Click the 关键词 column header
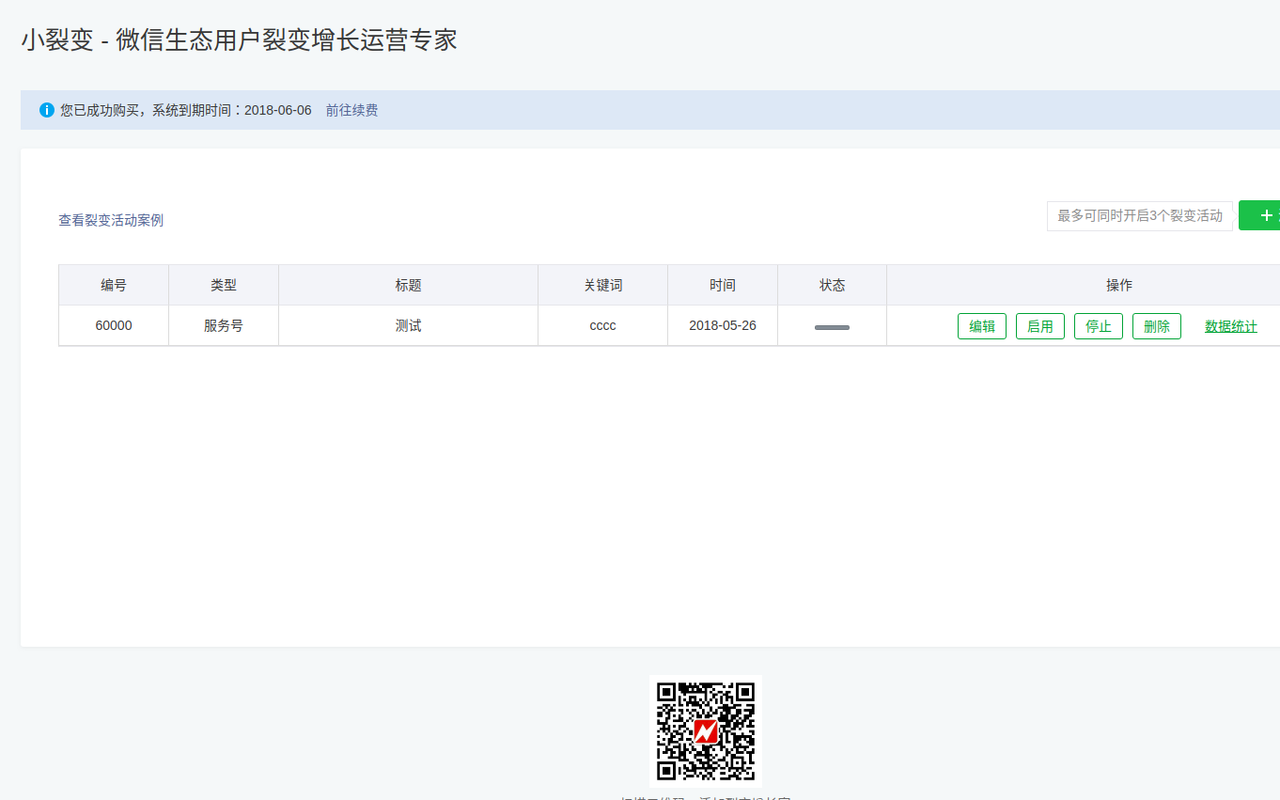Screen dimensions: 1280x800 (603, 285)
